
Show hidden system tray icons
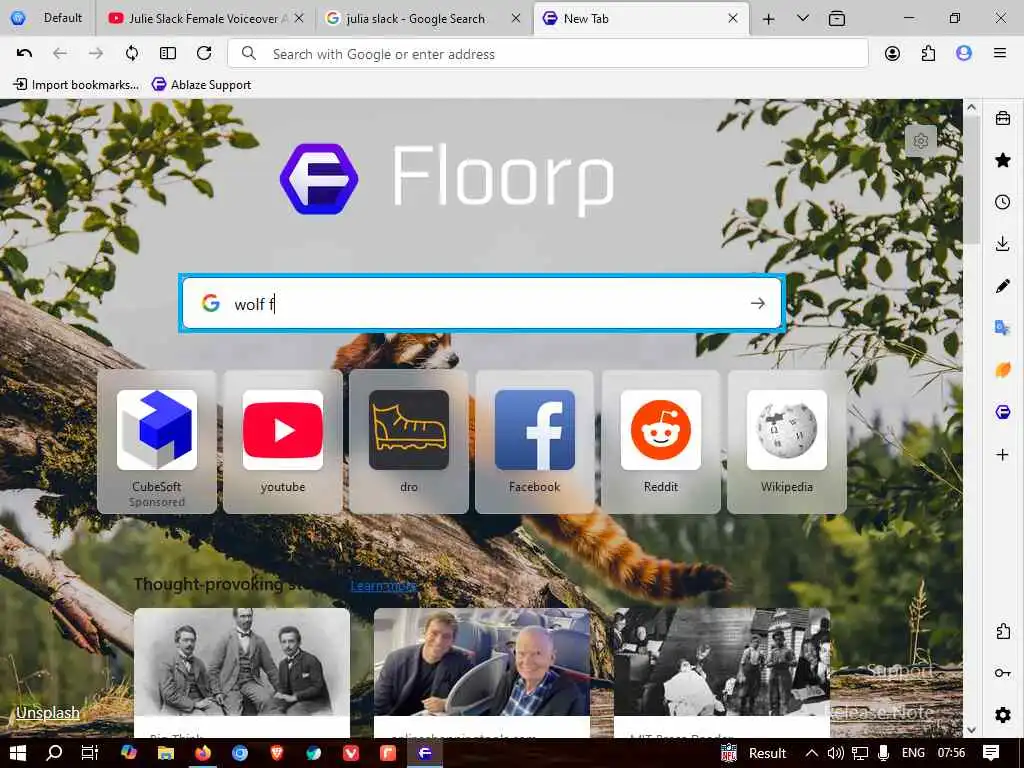[x=812, y=753]
